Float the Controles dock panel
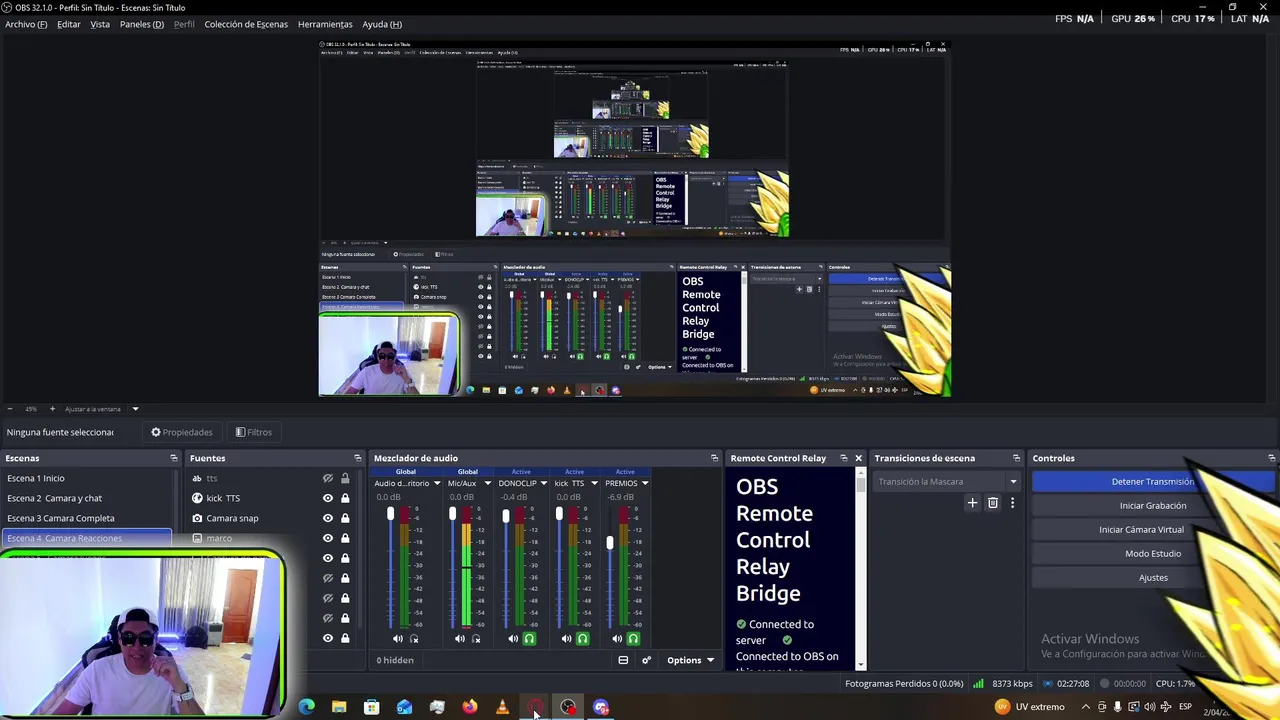The image size is (1280, 720). click(1272, 458)
